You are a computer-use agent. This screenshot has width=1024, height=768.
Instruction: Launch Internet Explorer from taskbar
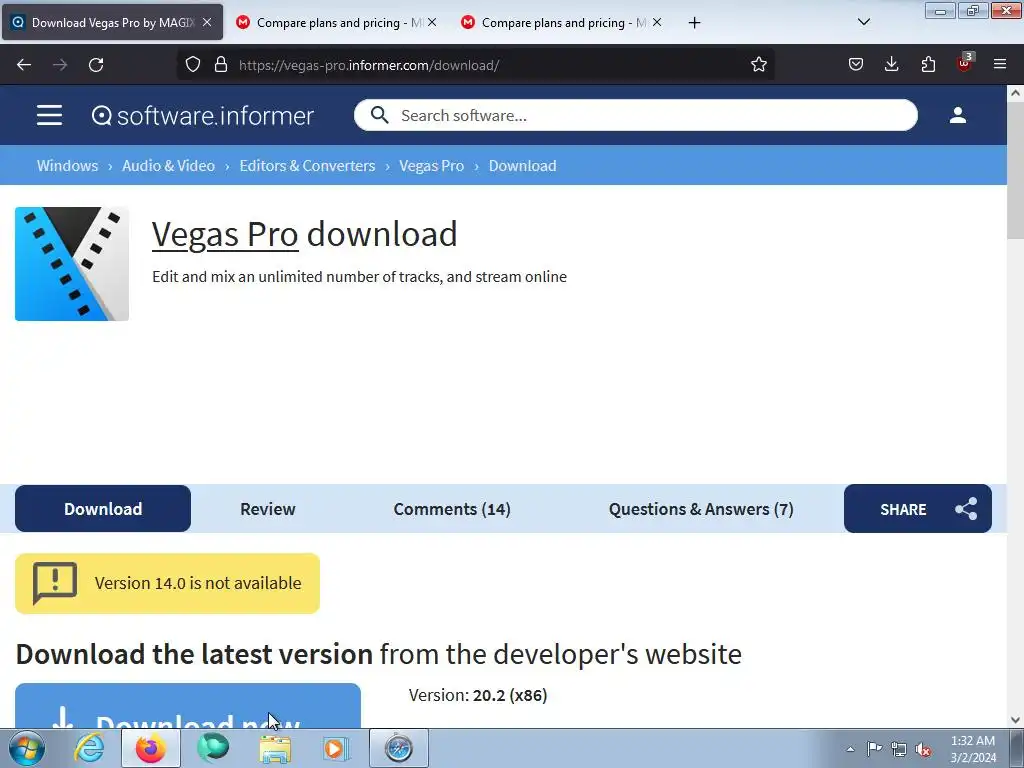[89, 748]
